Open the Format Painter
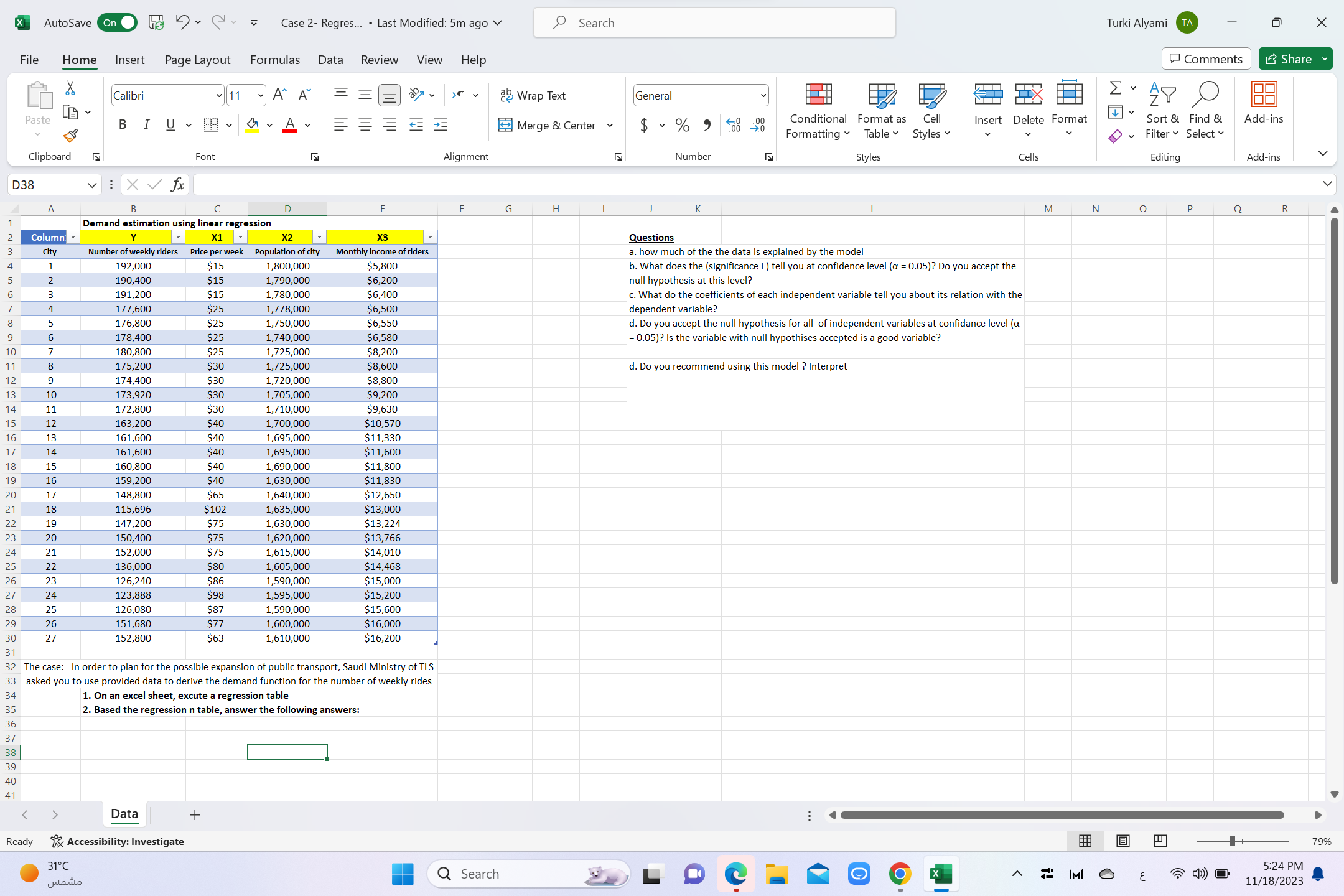Viewport: 1344px width, 896px height. click(70, 136)
